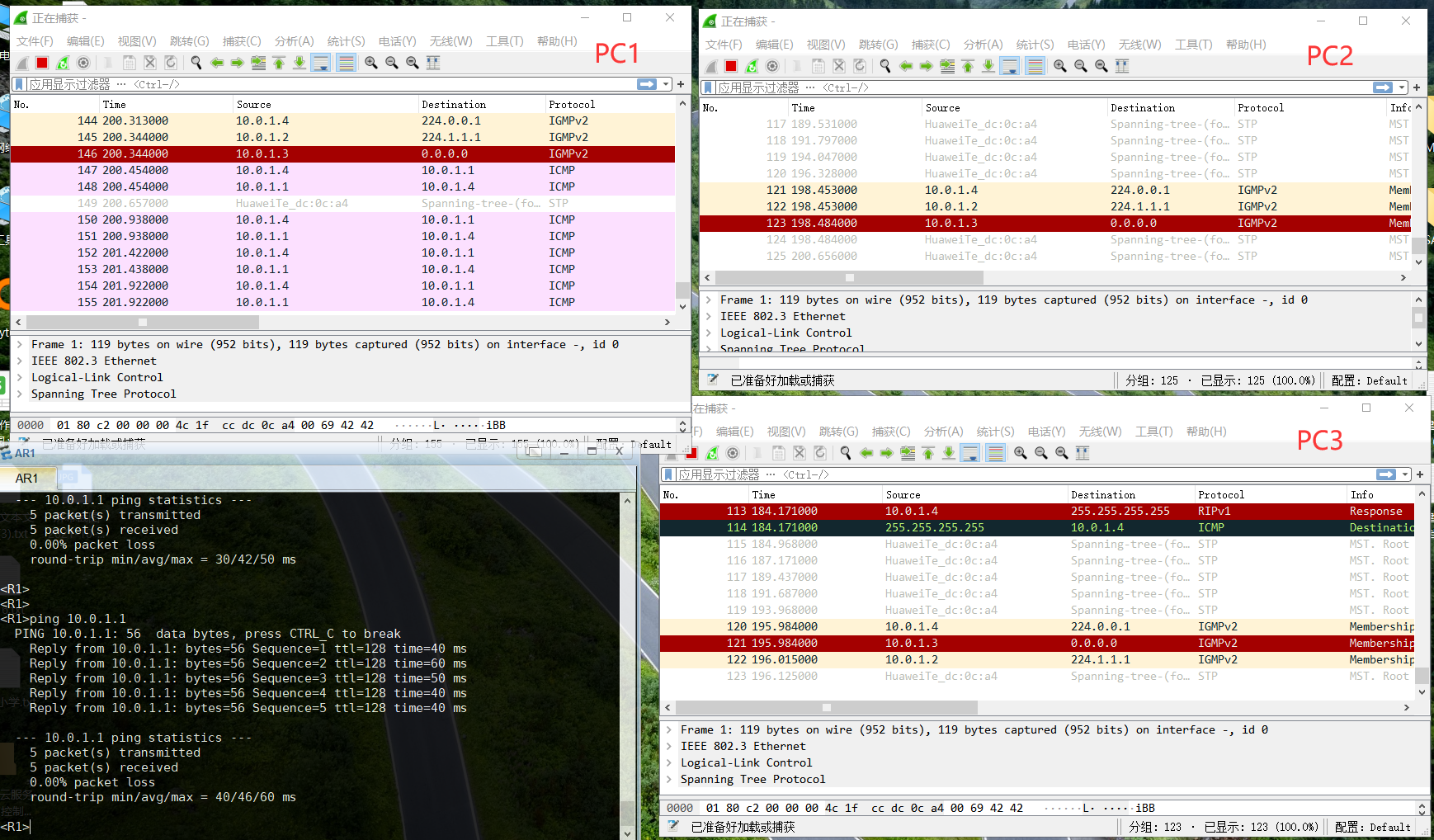
Task: Open 捕获(C) menu in PC1 window
Action: (x=242, y=41)
